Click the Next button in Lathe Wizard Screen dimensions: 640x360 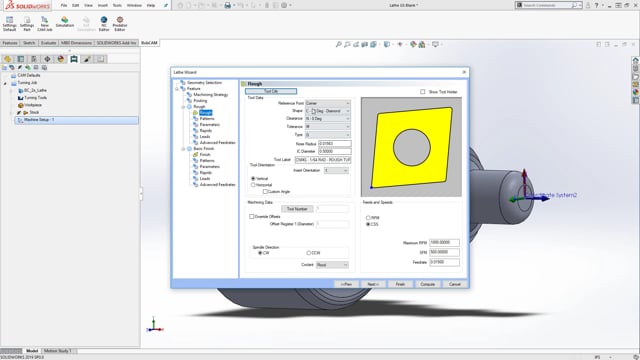tap(373, 284)
